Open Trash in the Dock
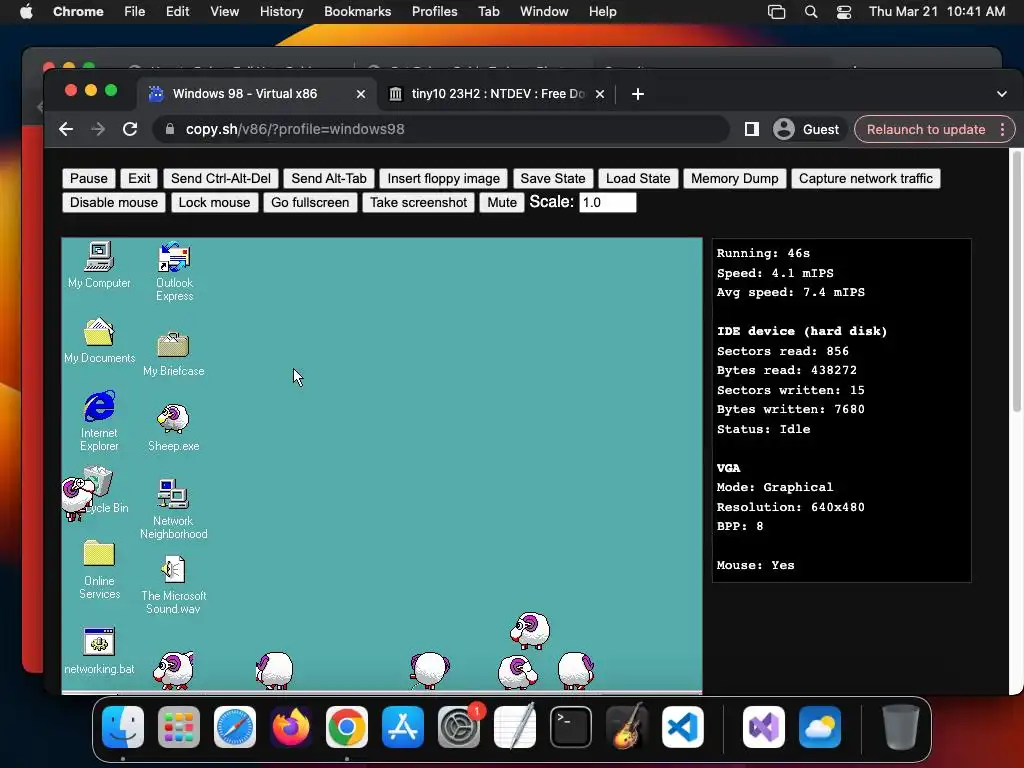The height and width of the screenshot is (768, 1024). point(901,727)
